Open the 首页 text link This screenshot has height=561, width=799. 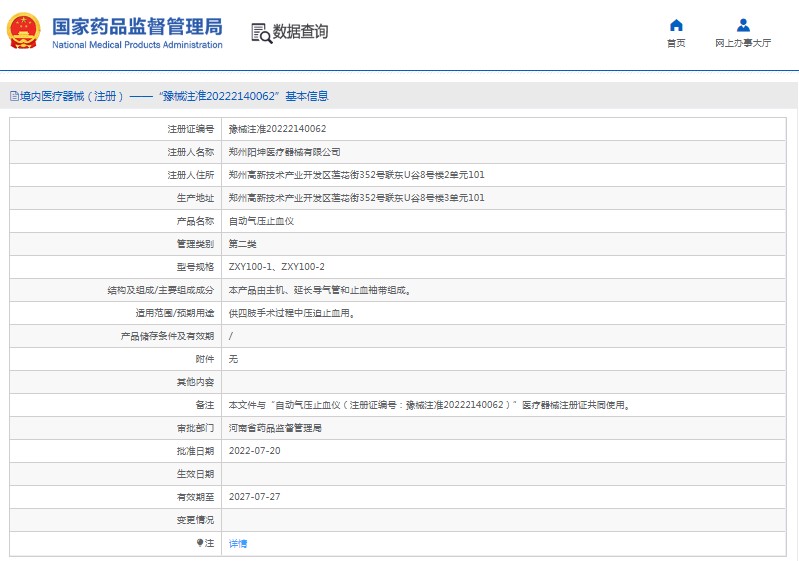tap(676, 44)
